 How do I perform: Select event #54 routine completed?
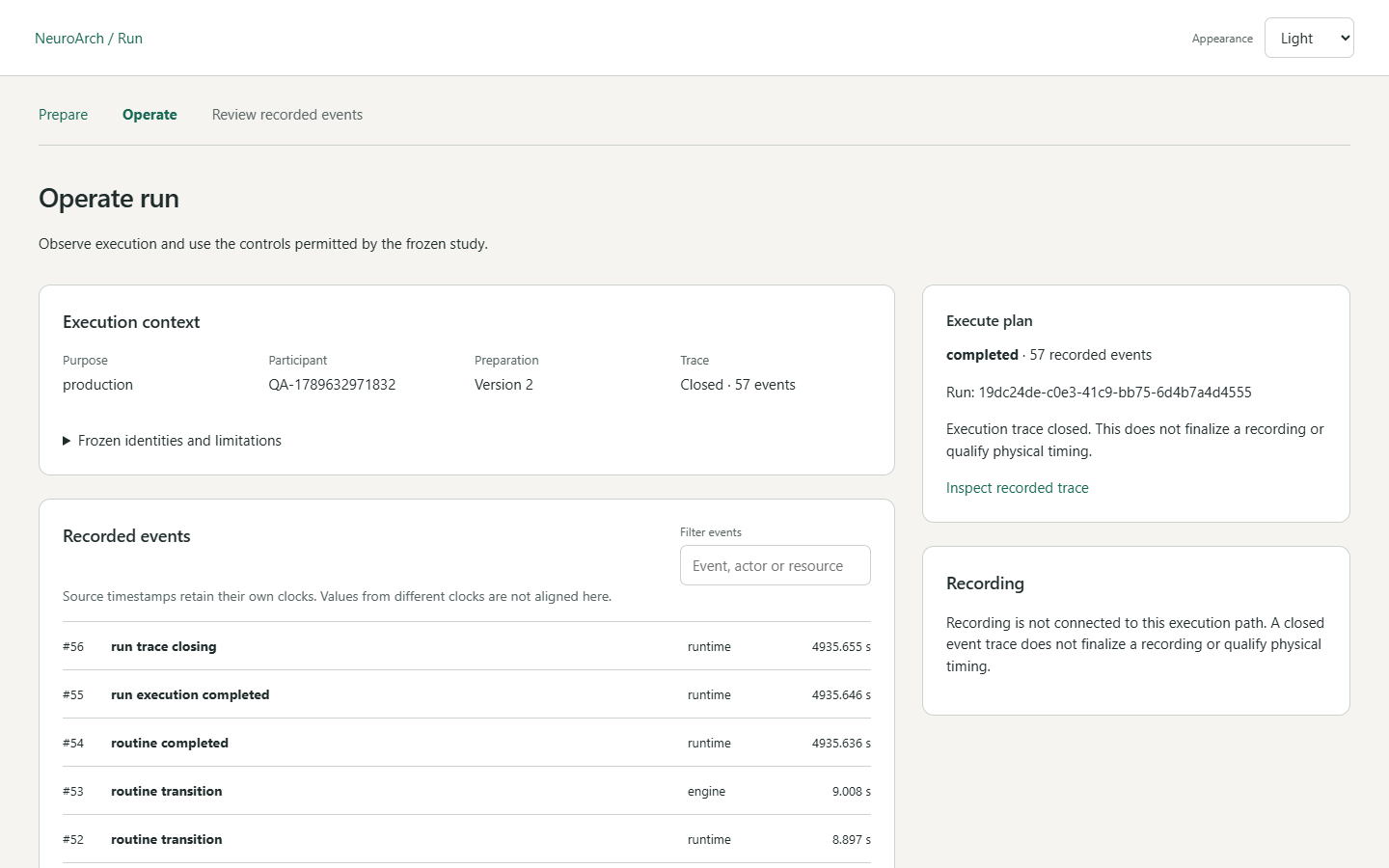point(467,743)
